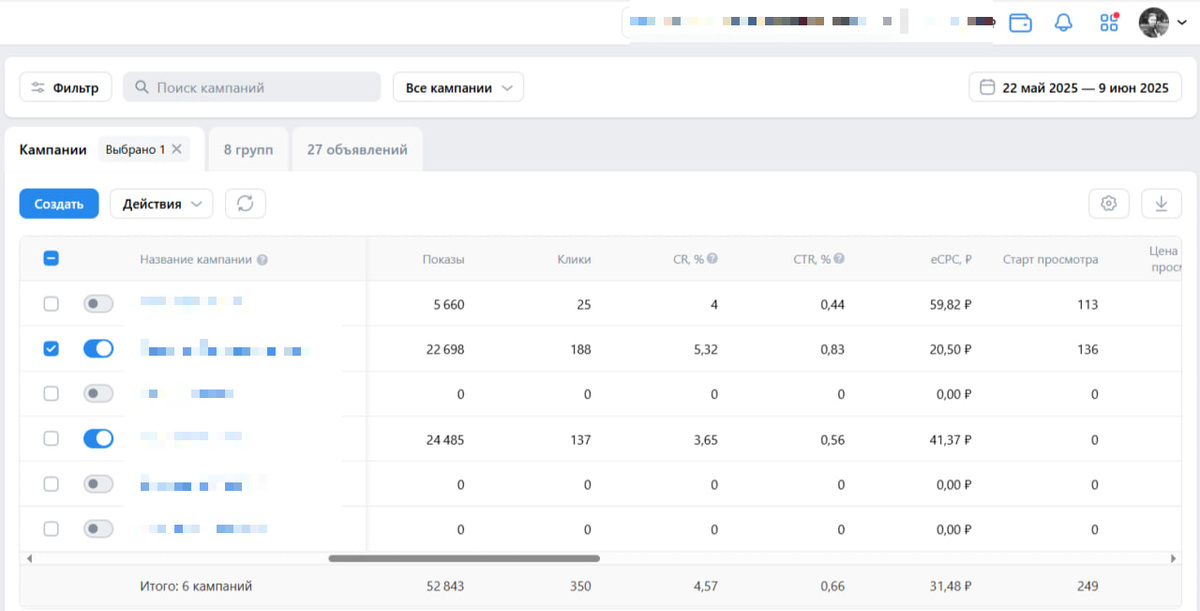Click total eCPC 31,48 ₽
1200x611 pixels.
click(950, 585)
